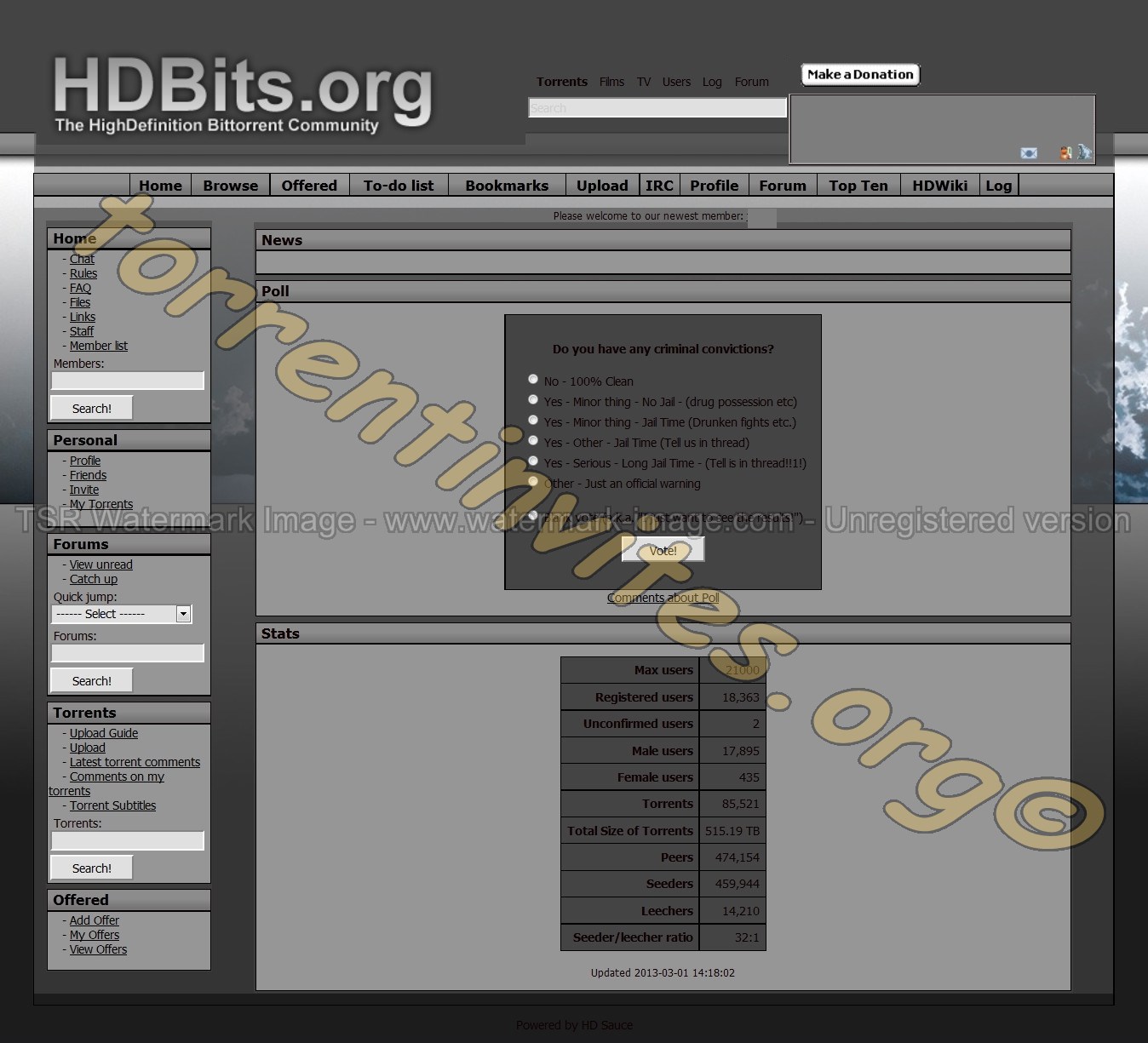Viewport: 1148px width, 1043px height.
Task: Click the Members search field
Action: click(128, 381)
